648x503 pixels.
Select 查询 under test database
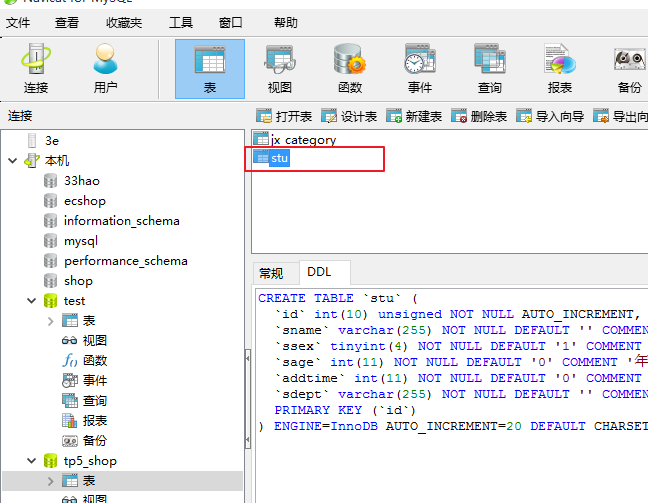click(95, 400)
